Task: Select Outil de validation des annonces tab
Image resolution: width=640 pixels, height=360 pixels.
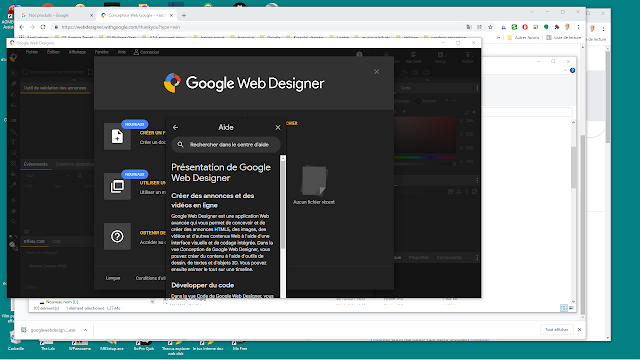Action: click(55, 88)
